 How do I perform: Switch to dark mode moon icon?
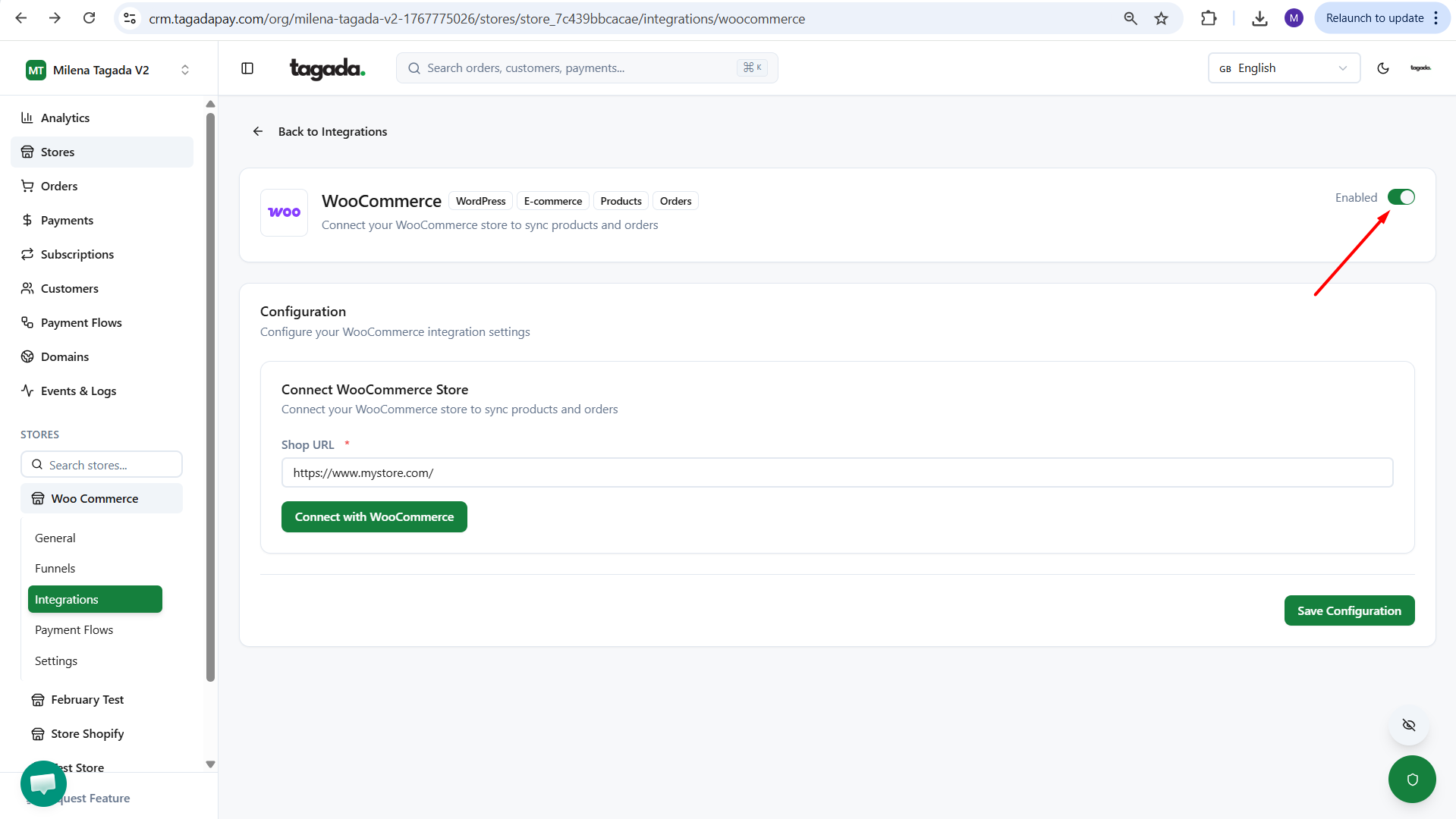pyautogui.click(x=1382, y=68)
